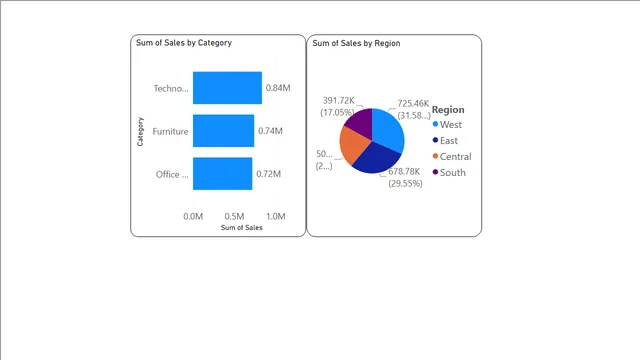Click the 'Sum of Sales by Region' title

(x=356, y=43)
